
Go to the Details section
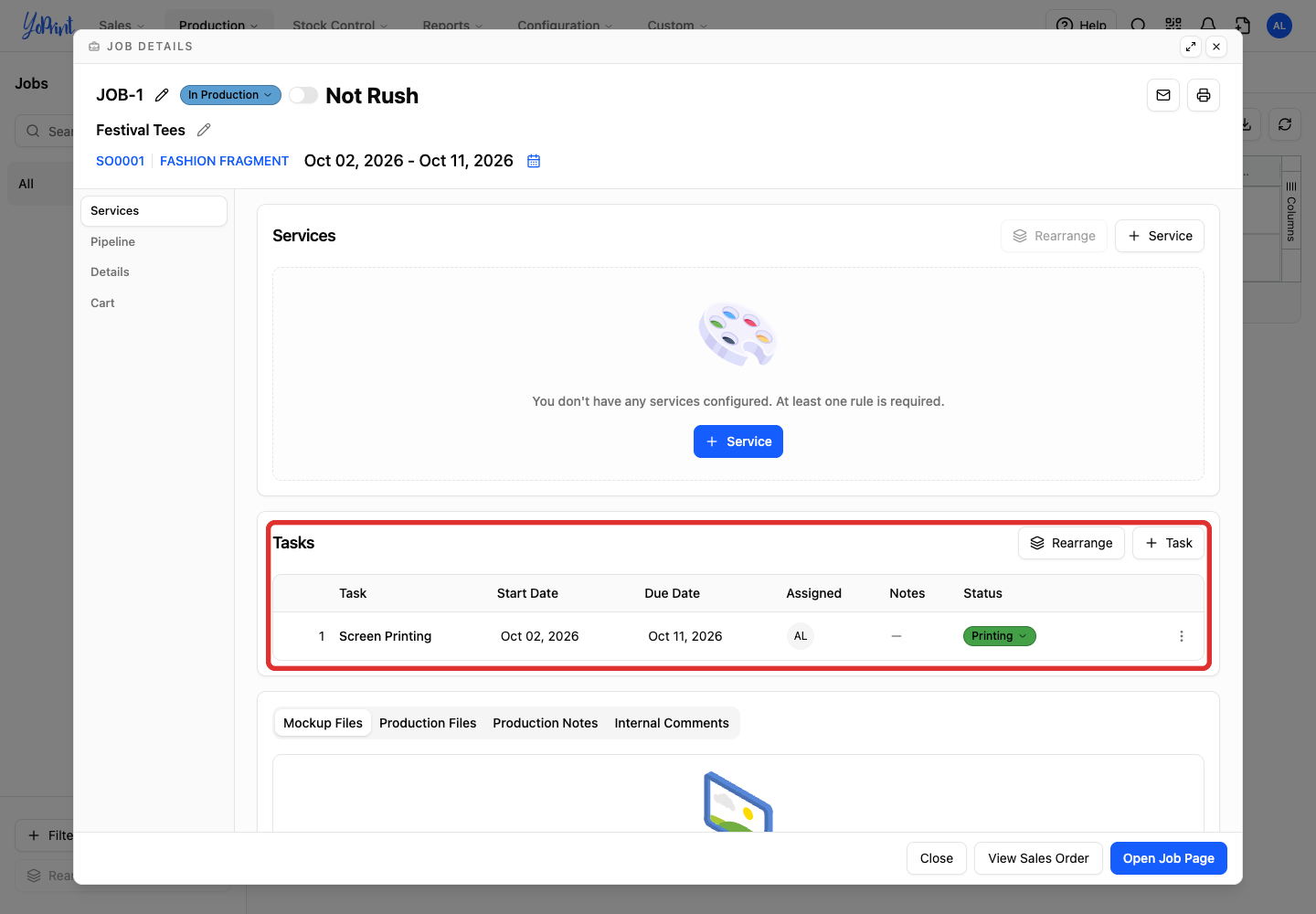pyautogui.click(x=154, y=272)
